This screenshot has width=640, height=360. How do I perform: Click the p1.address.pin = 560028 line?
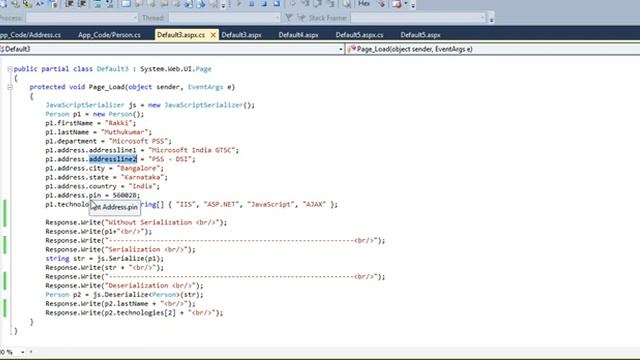click(x=93, y=195)
